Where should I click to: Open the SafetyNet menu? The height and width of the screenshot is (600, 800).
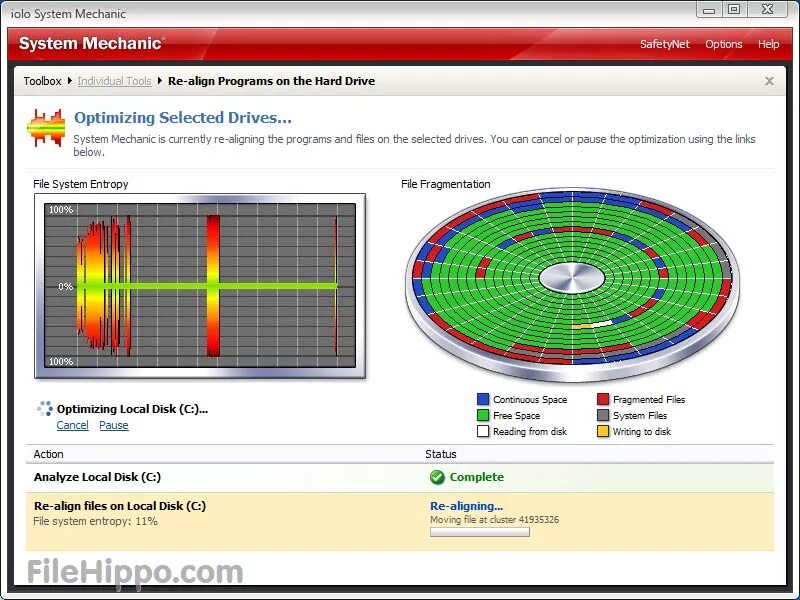tap(665, 44)
